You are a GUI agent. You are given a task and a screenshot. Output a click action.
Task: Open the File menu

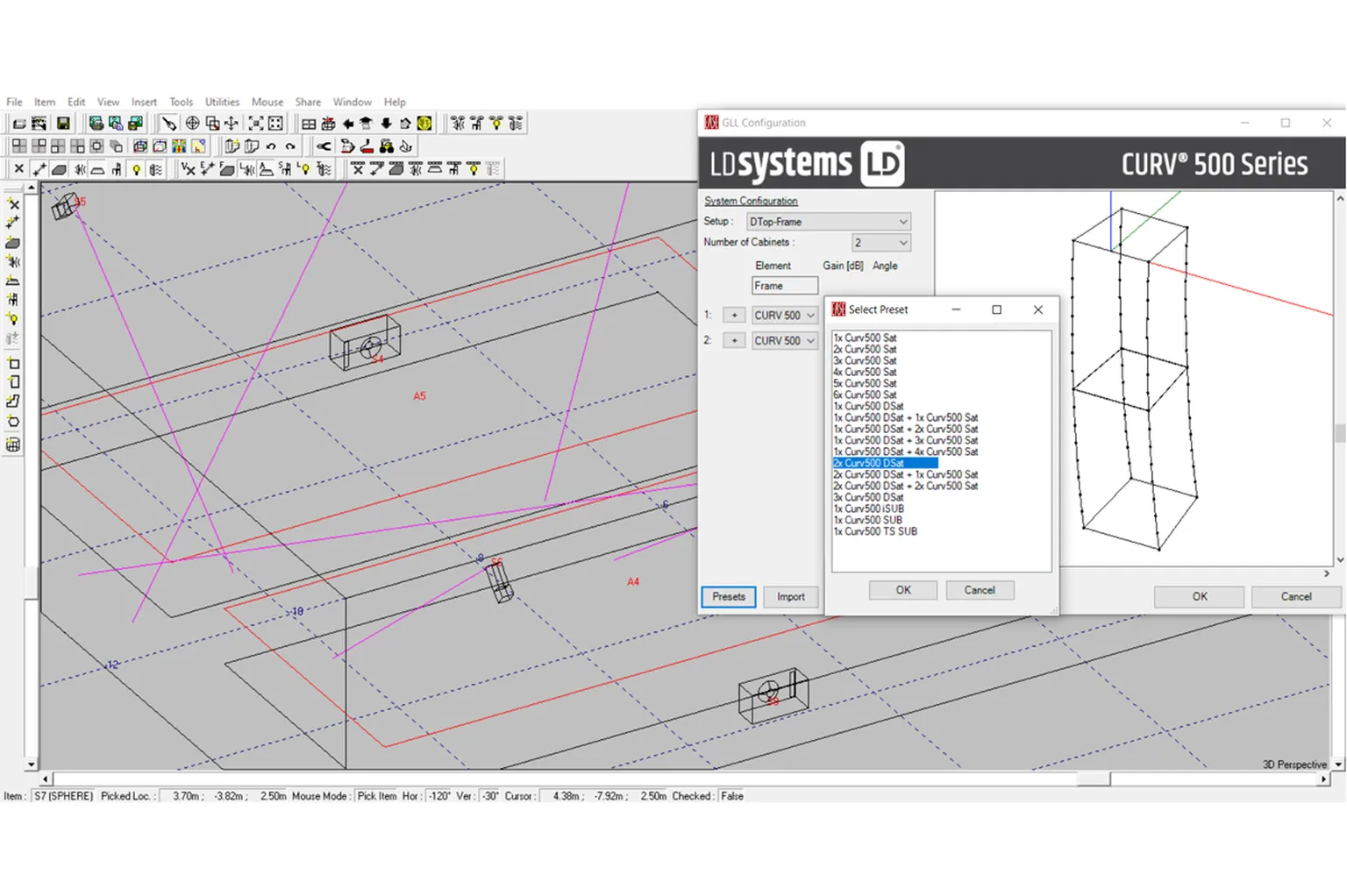(14, 103)
